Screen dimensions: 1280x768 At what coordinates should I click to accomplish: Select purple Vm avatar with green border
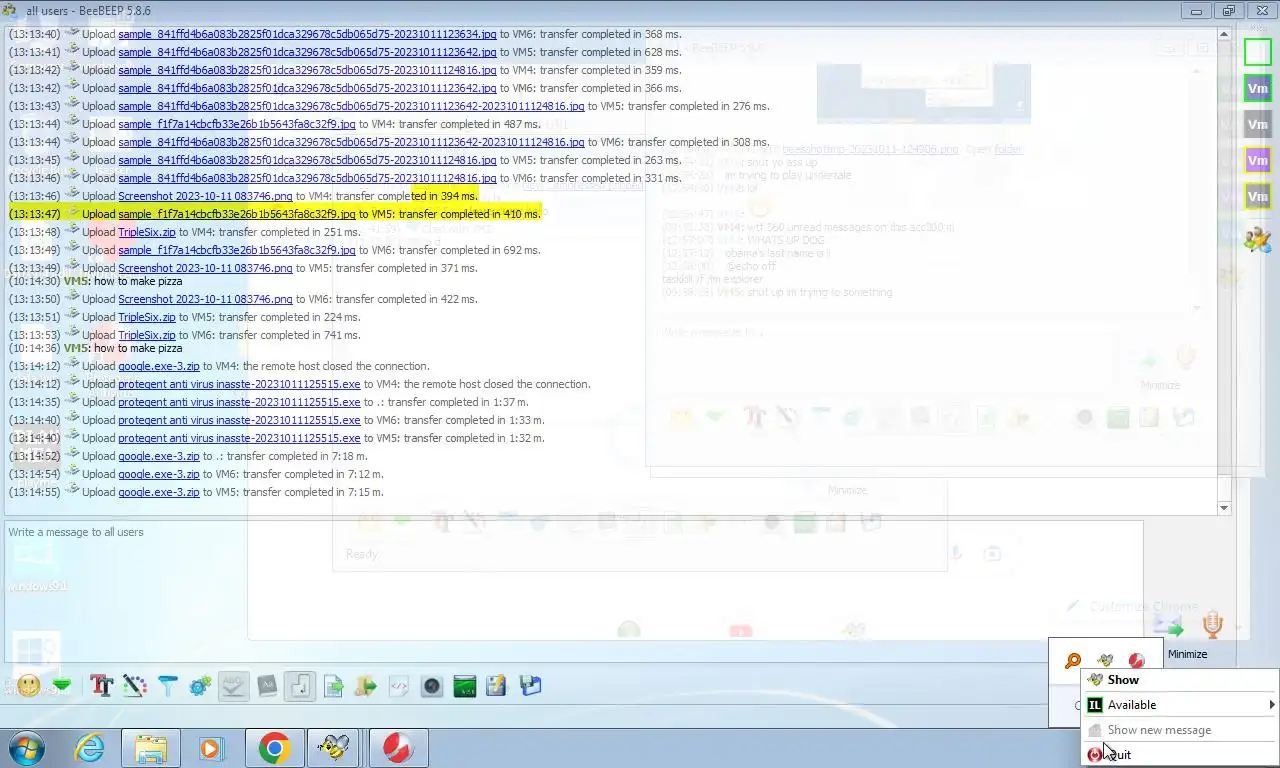tap(1258, 89)
